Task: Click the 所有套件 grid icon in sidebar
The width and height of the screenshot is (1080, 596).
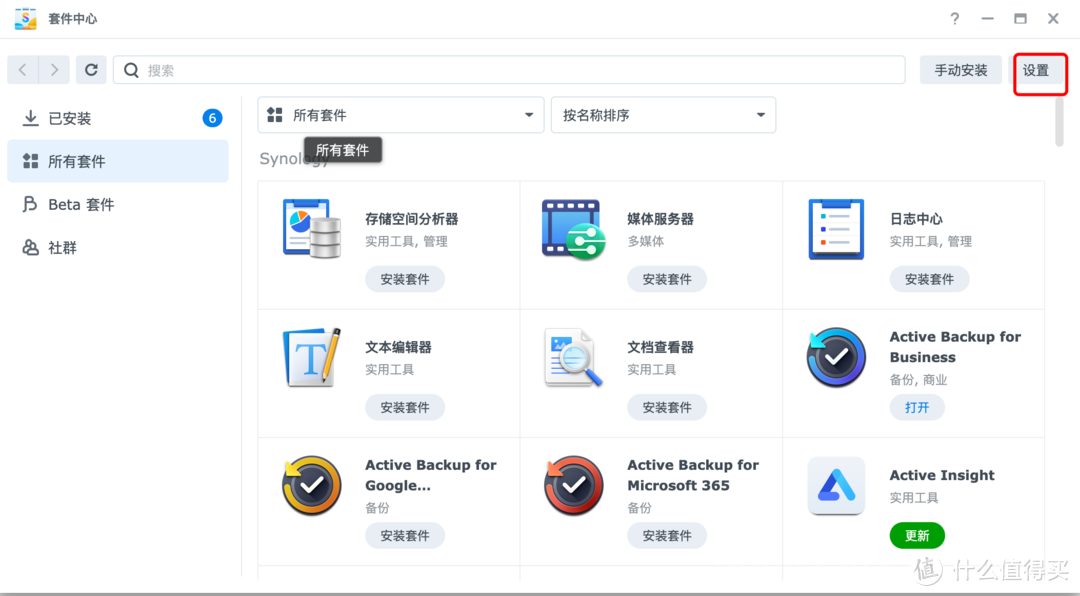Action: pyautogui.click(x=30, y=161)
